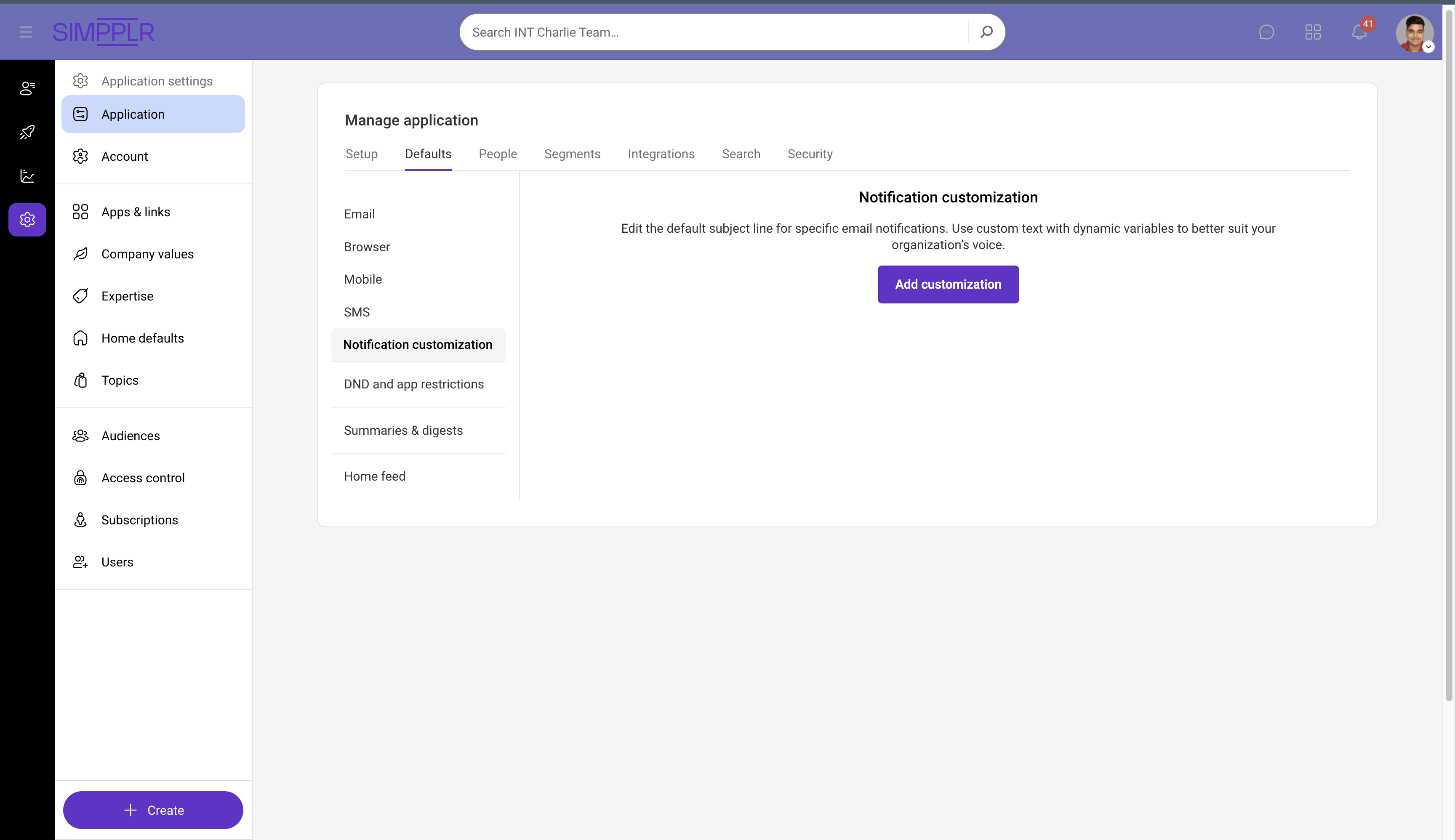Open Audiences in the settings panel
Image resolution: width=1455 pixels, height=840 pixels.
(130, 436)
